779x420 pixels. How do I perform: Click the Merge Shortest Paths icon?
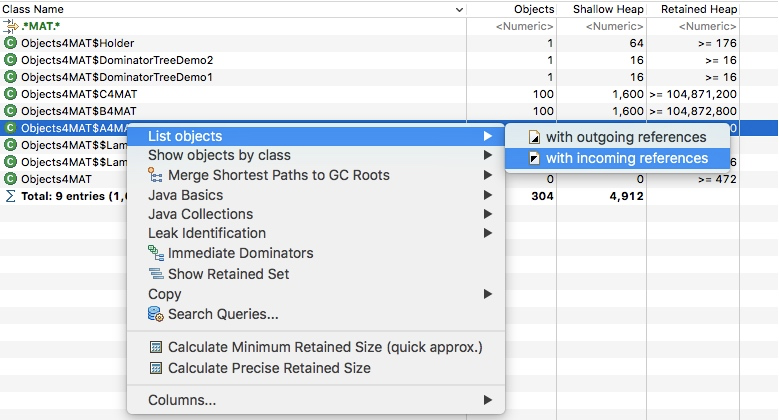[x=155, y=175]
